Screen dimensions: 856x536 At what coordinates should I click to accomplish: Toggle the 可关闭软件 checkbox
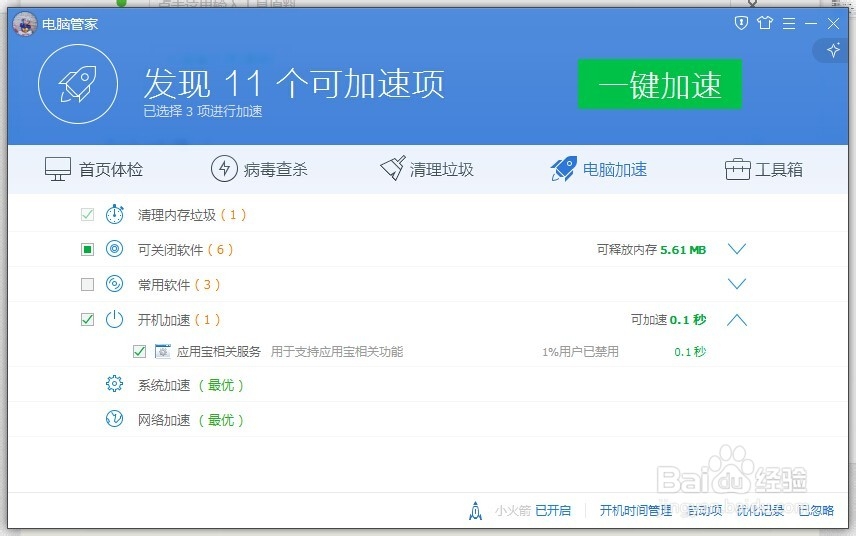(87, 249)
